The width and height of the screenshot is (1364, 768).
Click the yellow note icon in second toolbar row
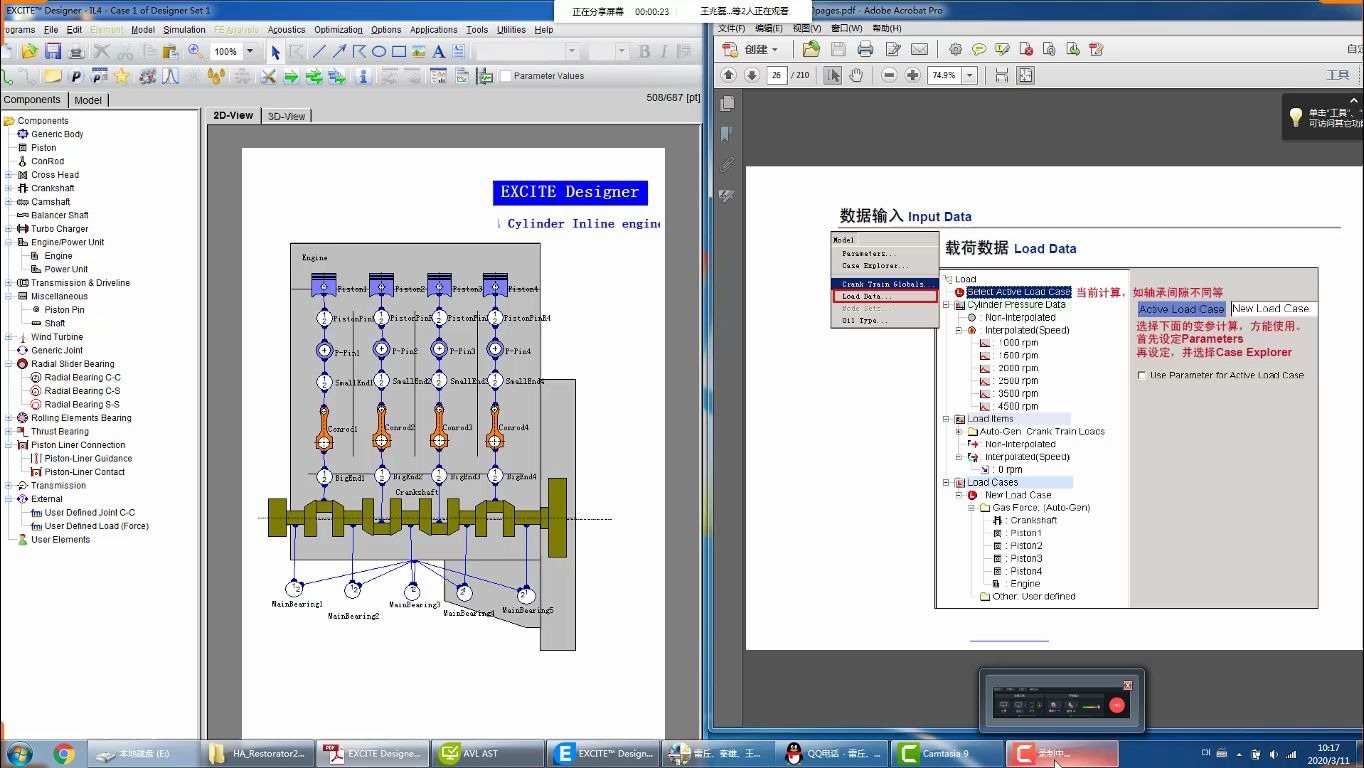click(52, 76)
